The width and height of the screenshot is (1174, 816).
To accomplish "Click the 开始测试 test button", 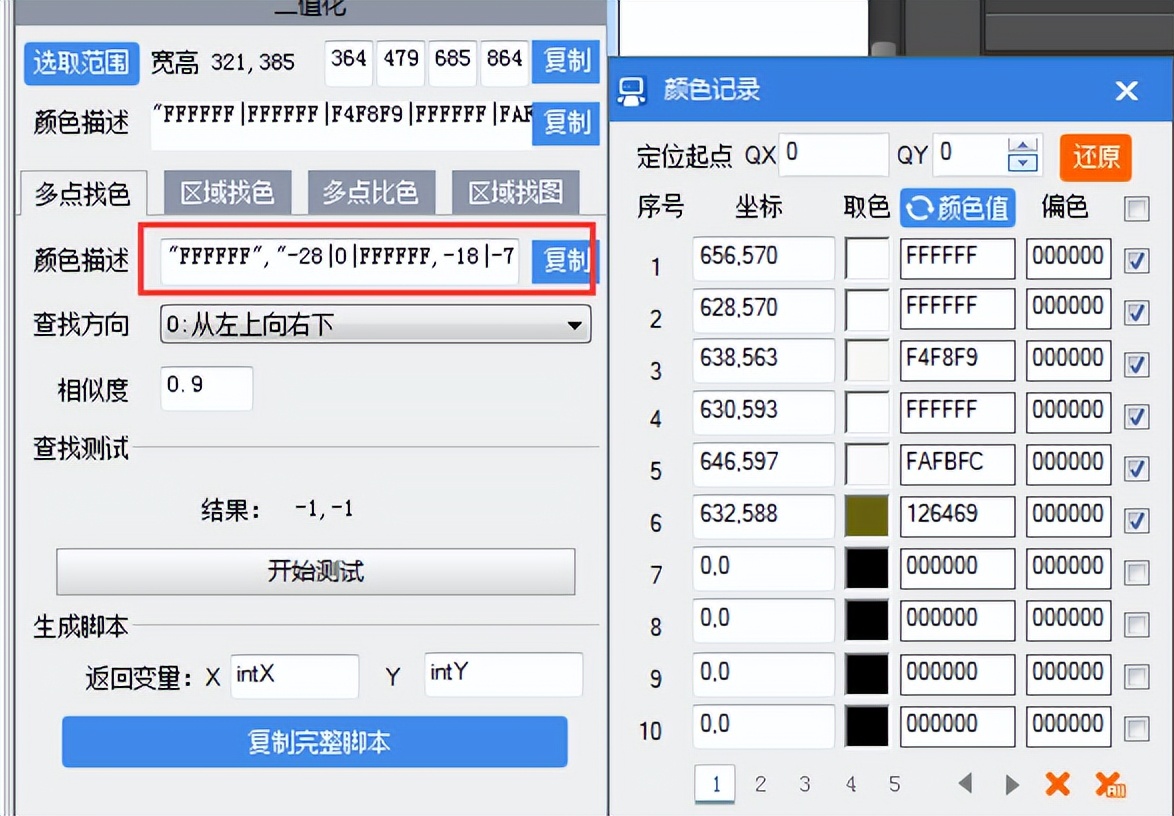I will pyautogui.click(x=316, y=572).
